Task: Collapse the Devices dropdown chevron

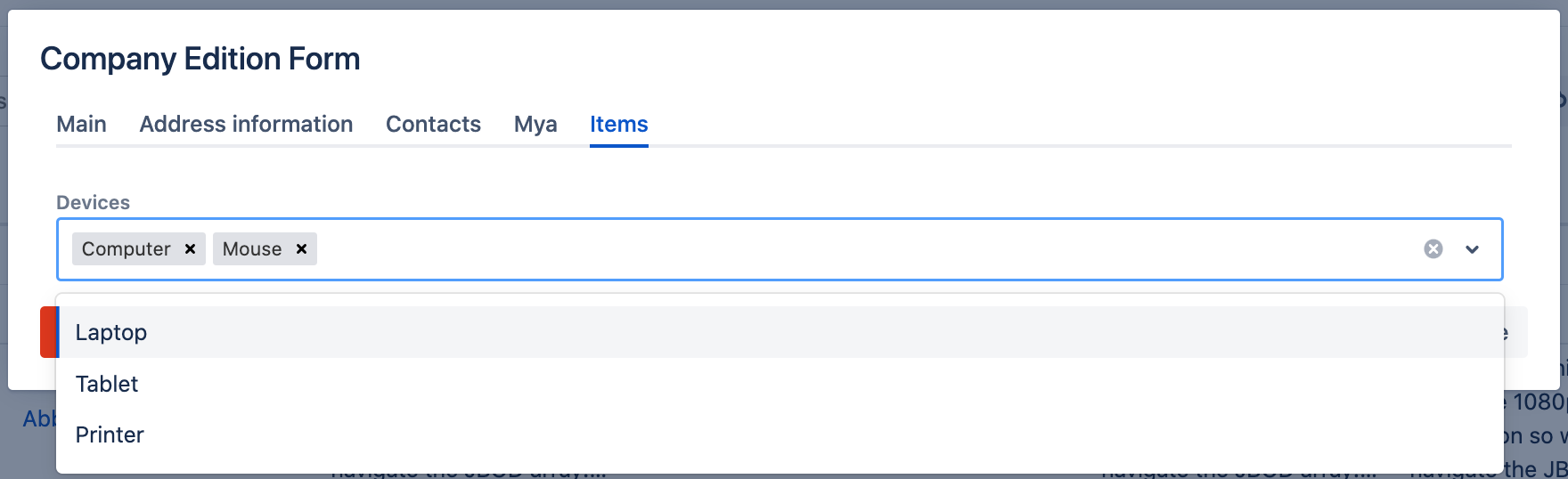Action: 1472,249
